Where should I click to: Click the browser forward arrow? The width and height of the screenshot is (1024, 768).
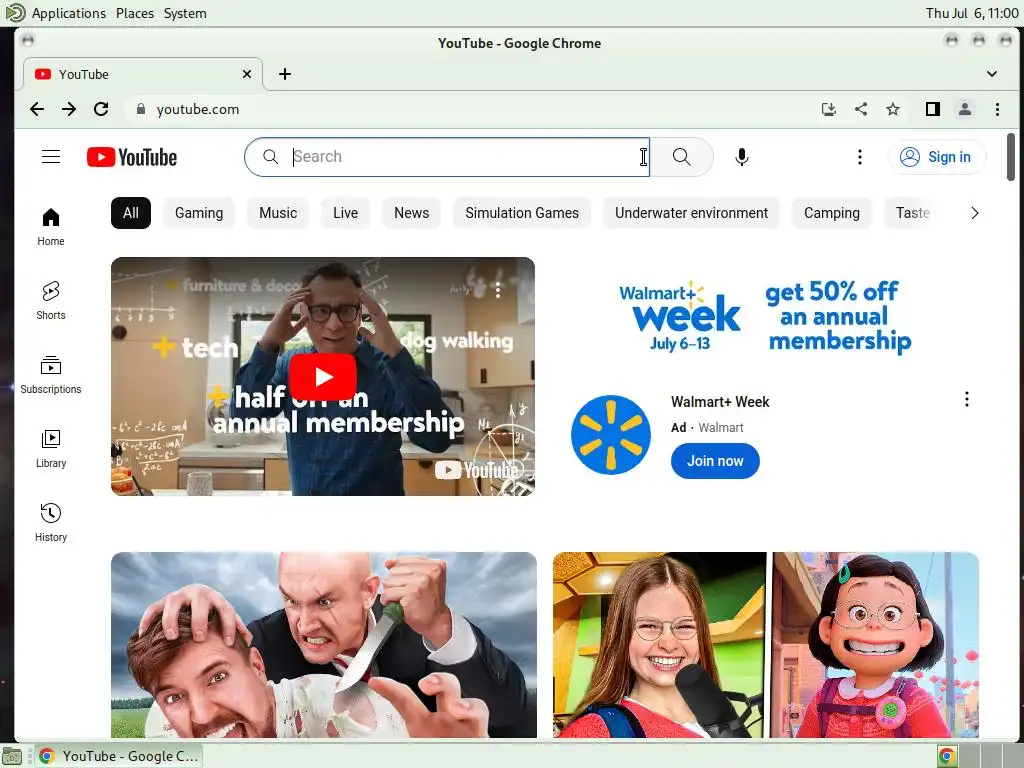pos(69,109)
